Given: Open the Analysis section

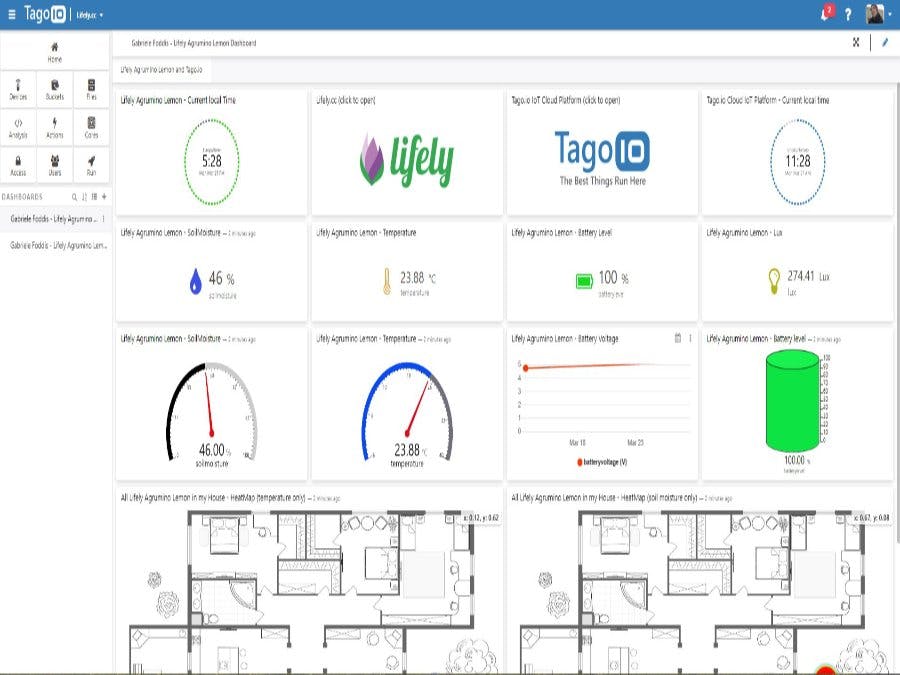Looking at the screenshot, I should (18, 127).
